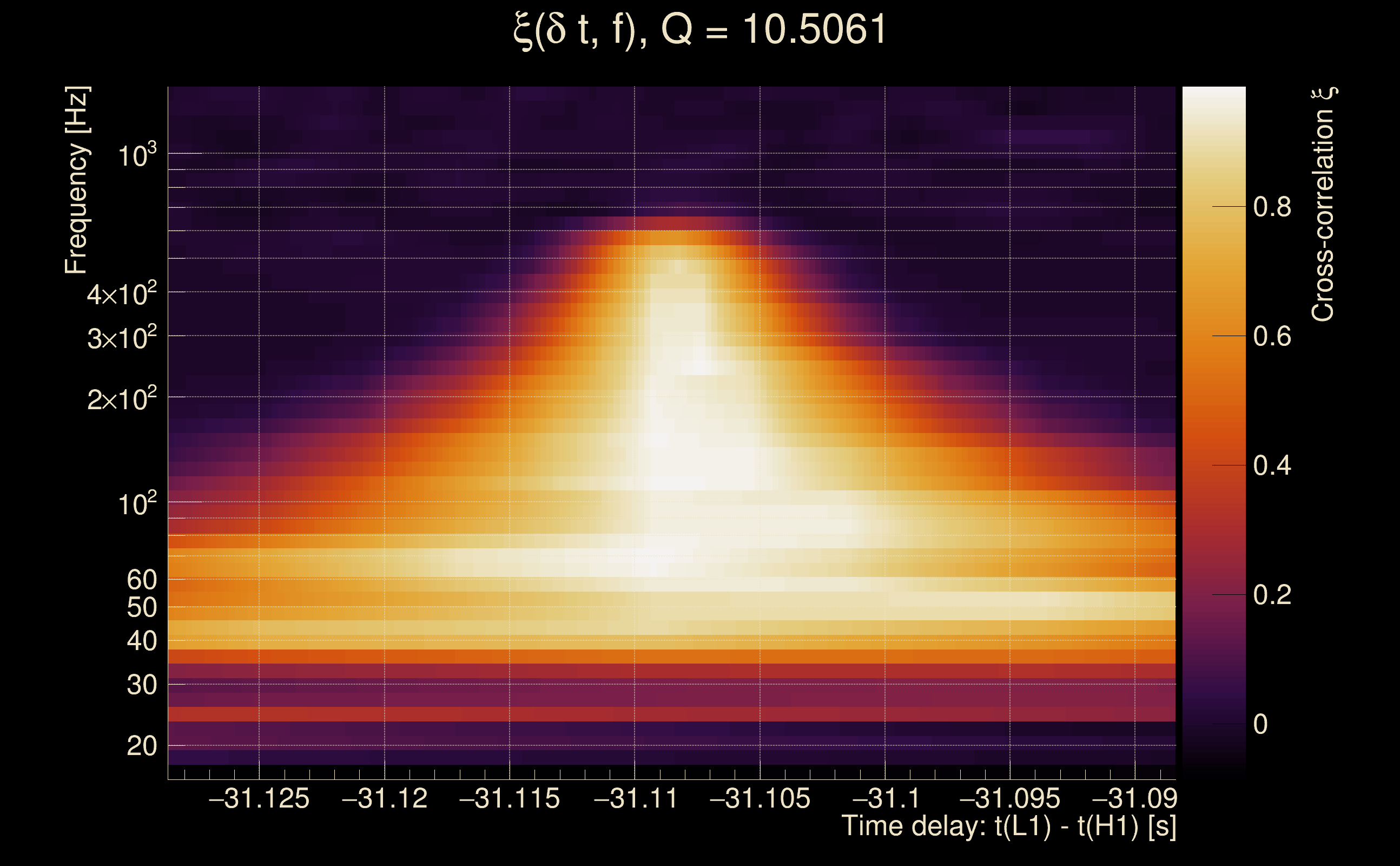Click the time delay x-axis title
The height and width of the screenshot is (866, 1400).
[x=1008, y=826]
